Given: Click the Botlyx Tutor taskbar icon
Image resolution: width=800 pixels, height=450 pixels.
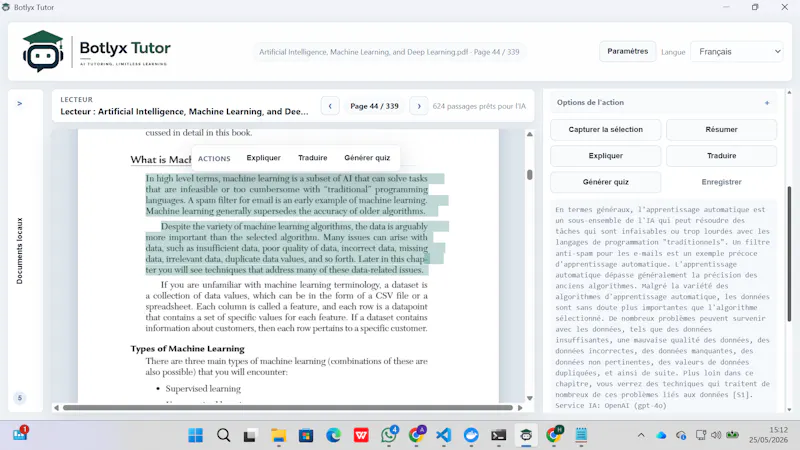Looking at the screenshot, I should coord(526,435).
